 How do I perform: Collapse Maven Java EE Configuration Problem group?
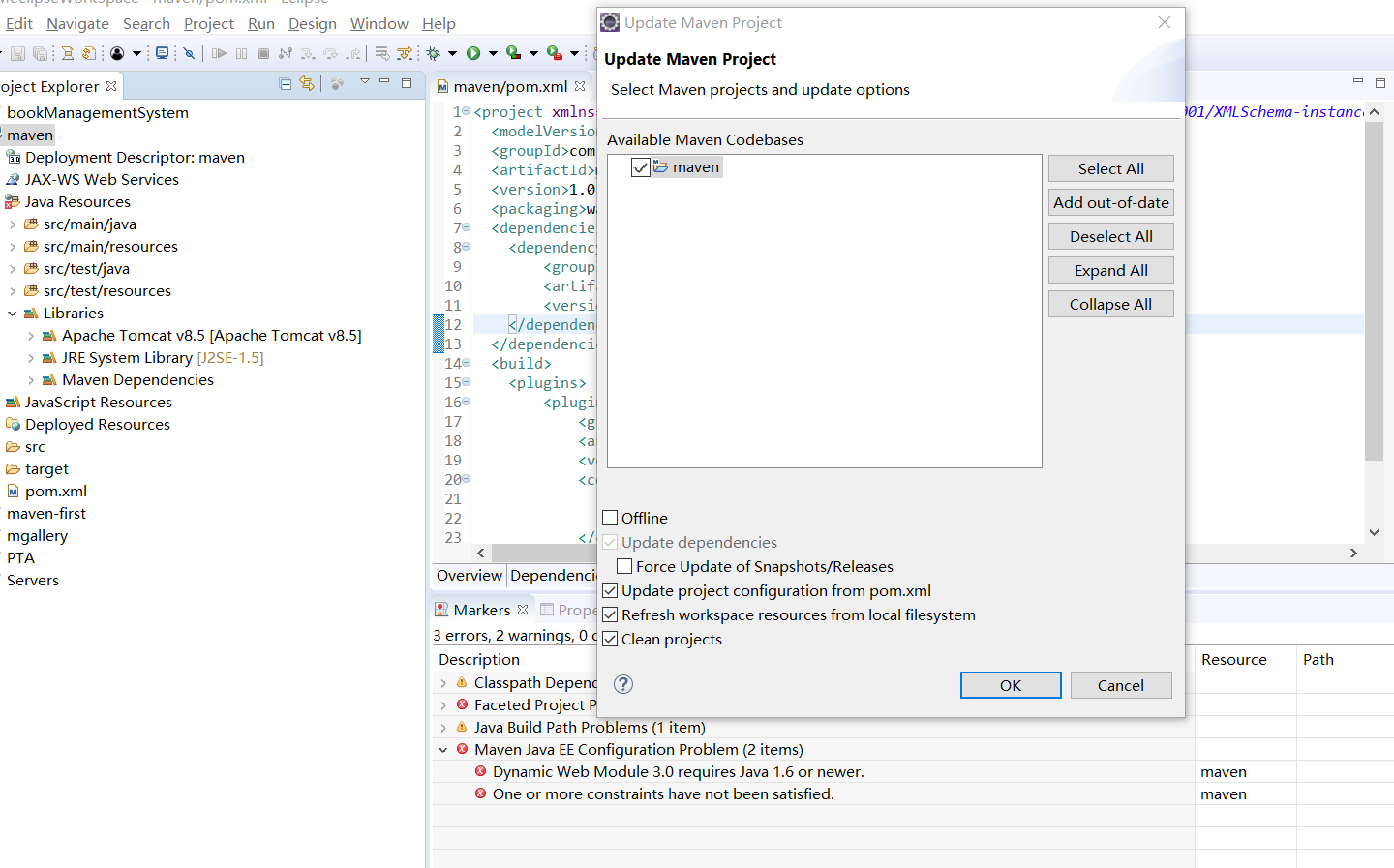pyautogui.click(x=443, y=750)
